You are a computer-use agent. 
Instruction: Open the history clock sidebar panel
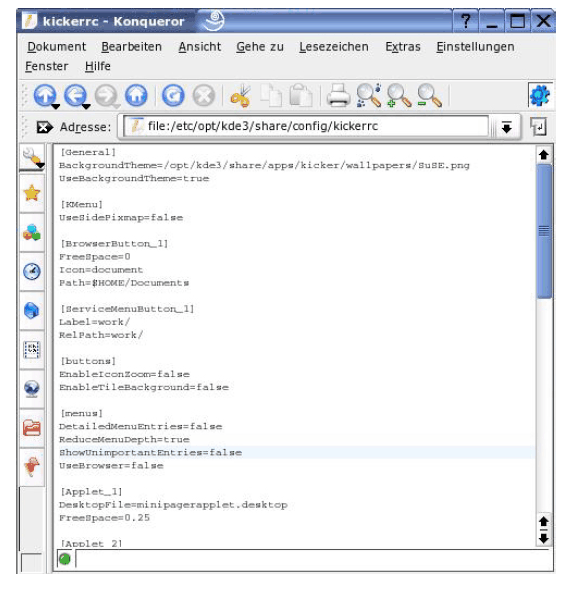(x=32, y=271)
